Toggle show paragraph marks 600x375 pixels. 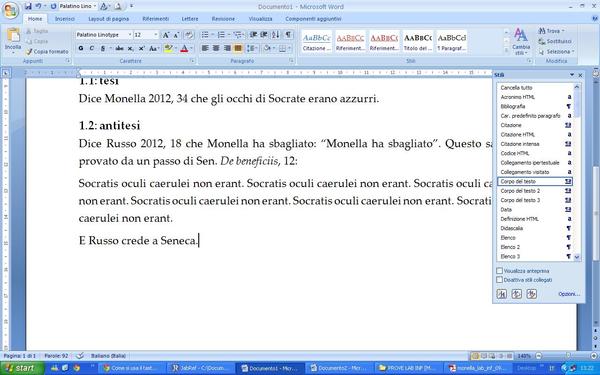(x=288, y=35)
